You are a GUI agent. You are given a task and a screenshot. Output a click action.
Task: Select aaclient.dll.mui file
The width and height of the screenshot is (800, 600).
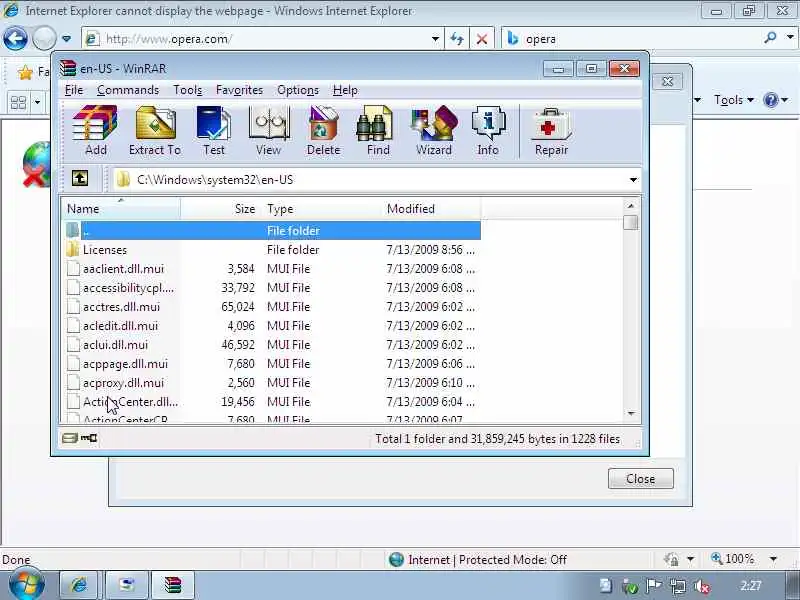click(273, 268)
